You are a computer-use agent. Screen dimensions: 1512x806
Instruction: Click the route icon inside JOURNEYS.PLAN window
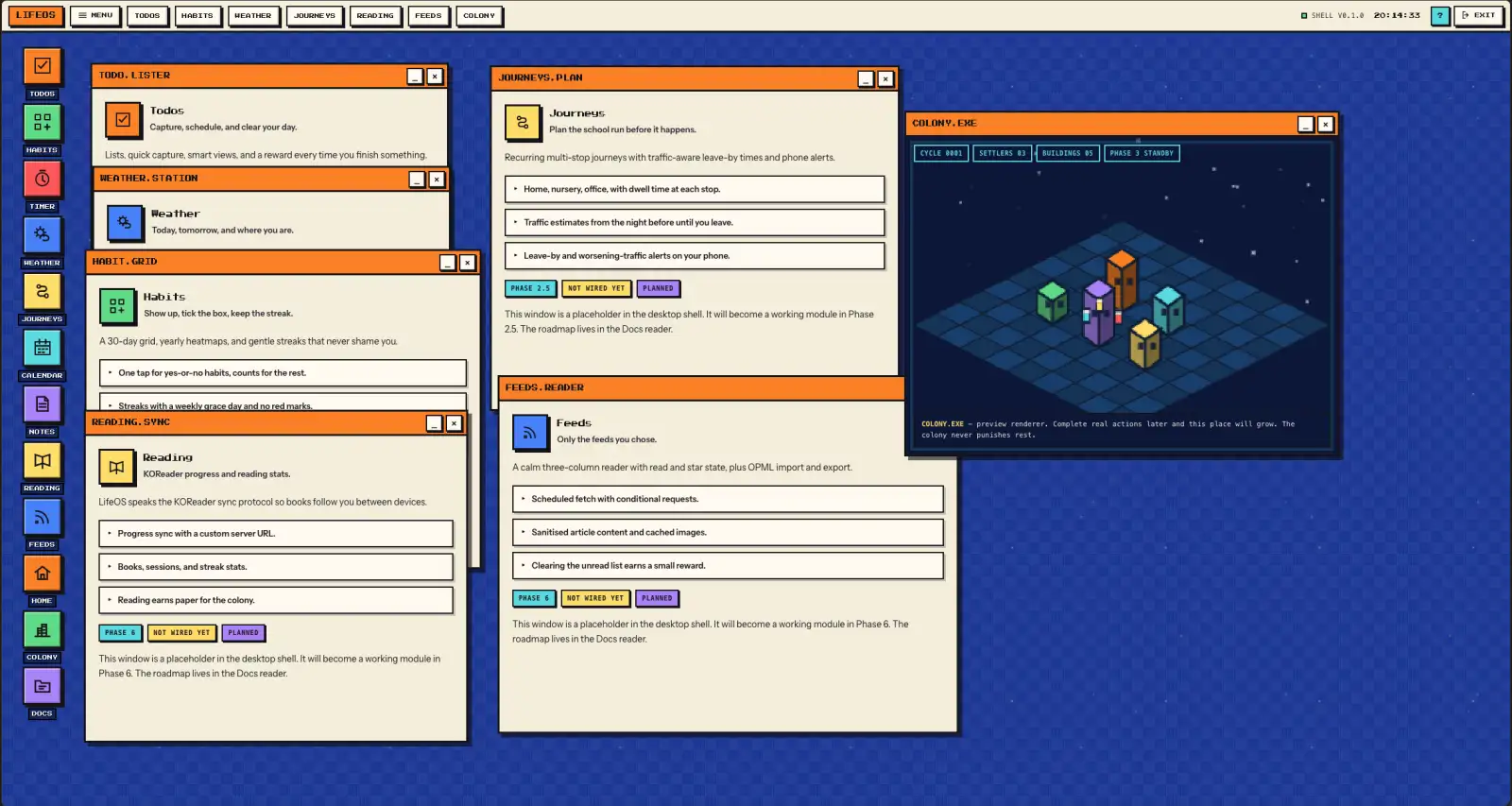point(523,122)
